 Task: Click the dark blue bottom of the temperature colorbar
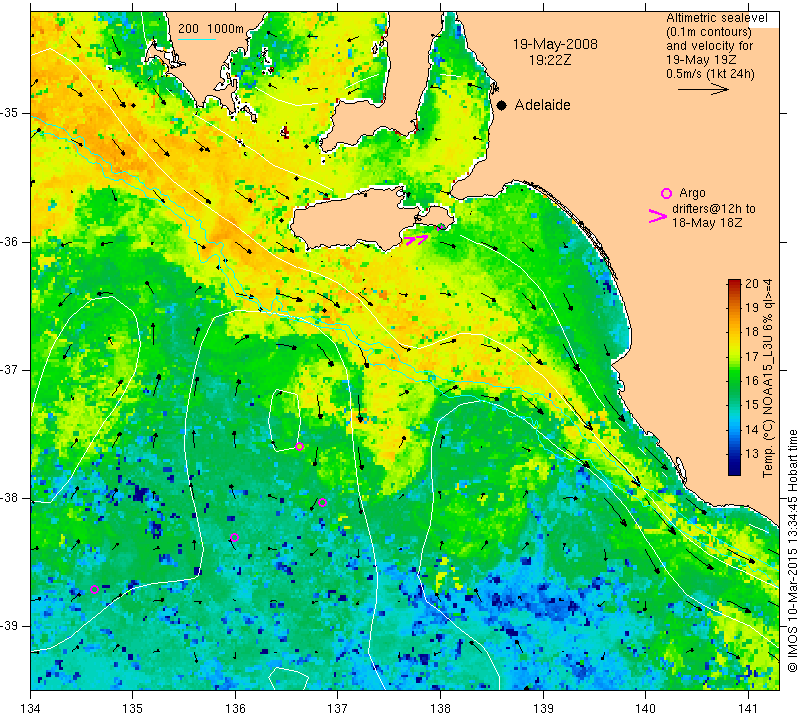[734, 470]
